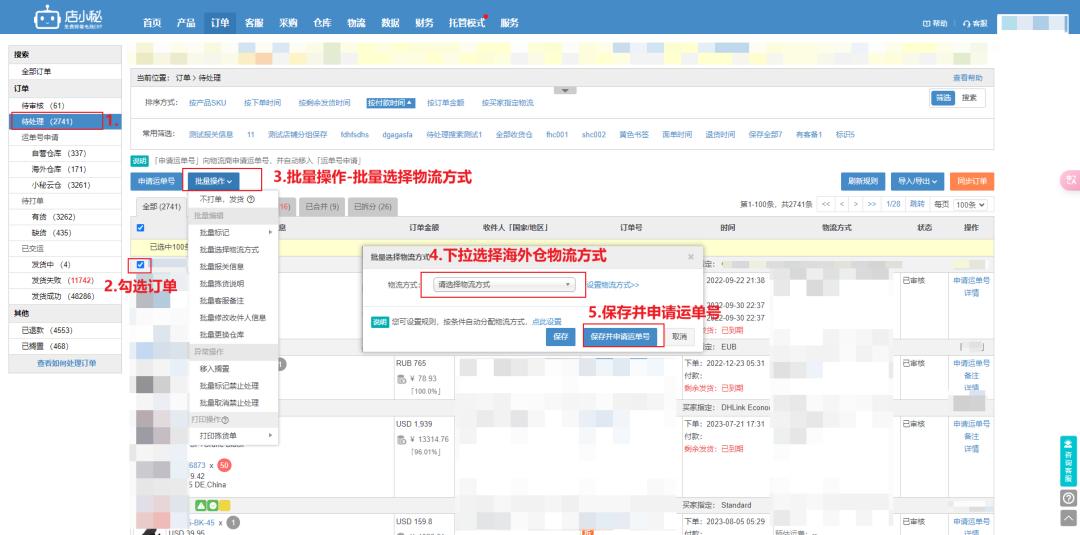Click the headset 客服 icon in header
This screenshot has width=1080, height=535.
pyautogui.click(x=966, y=23)
